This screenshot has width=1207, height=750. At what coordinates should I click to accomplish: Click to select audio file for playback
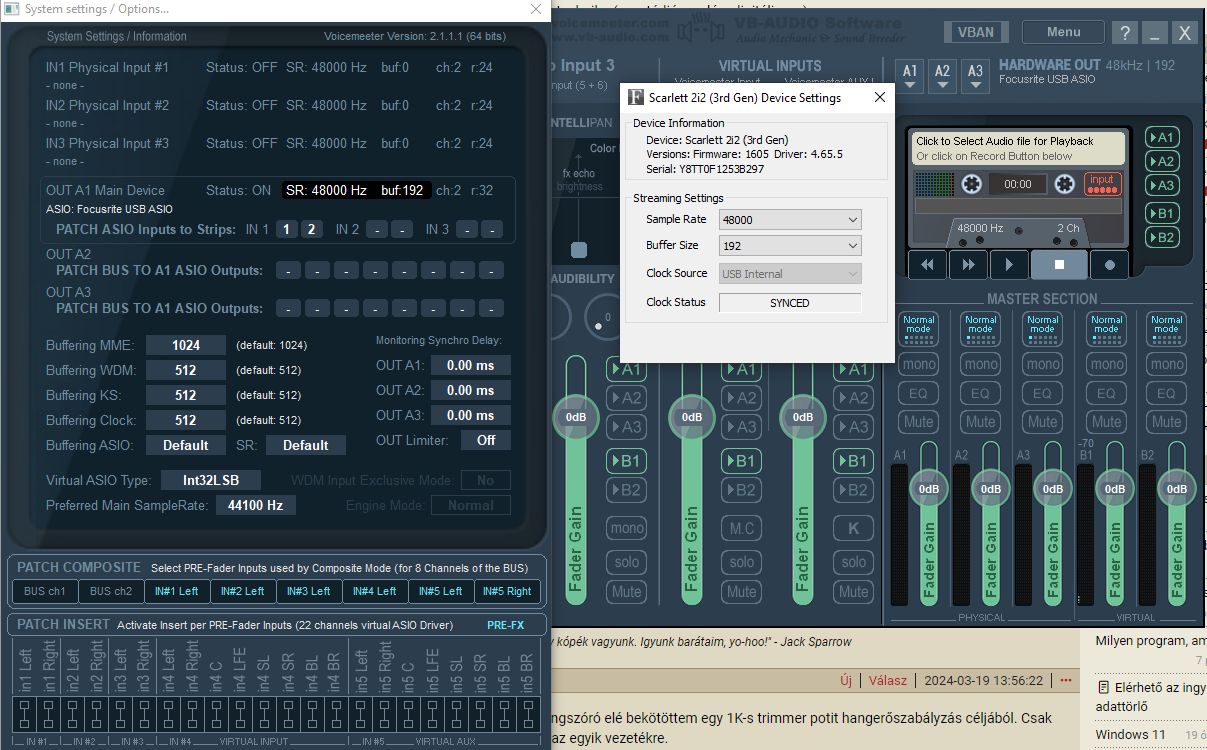[1017, 148]
